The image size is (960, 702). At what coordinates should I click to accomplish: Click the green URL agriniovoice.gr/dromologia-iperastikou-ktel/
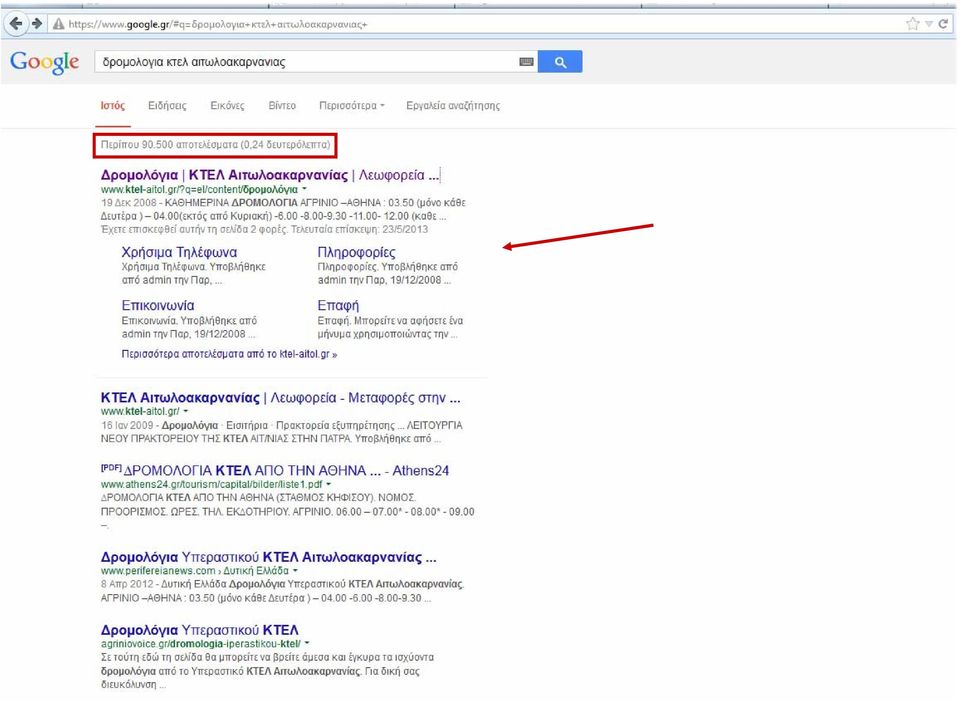[201, 643]
